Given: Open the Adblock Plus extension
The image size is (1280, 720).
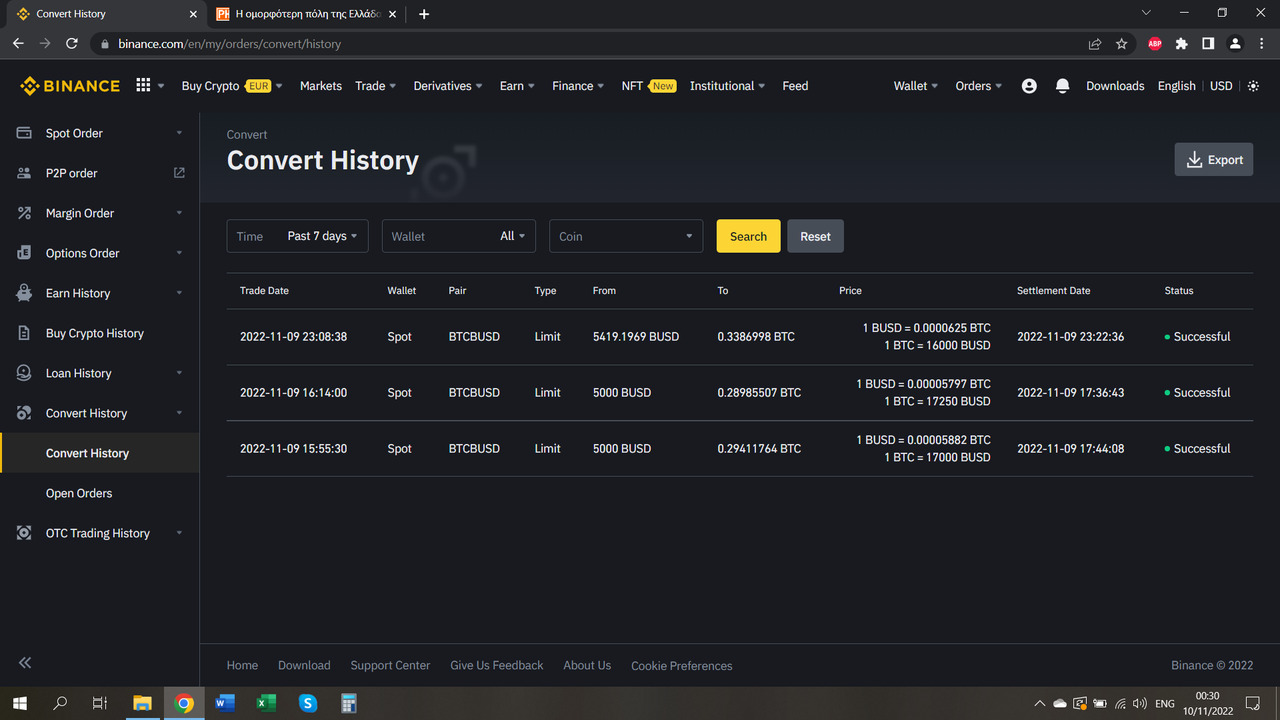Looking at the screenshot, I should point(1155,44).
